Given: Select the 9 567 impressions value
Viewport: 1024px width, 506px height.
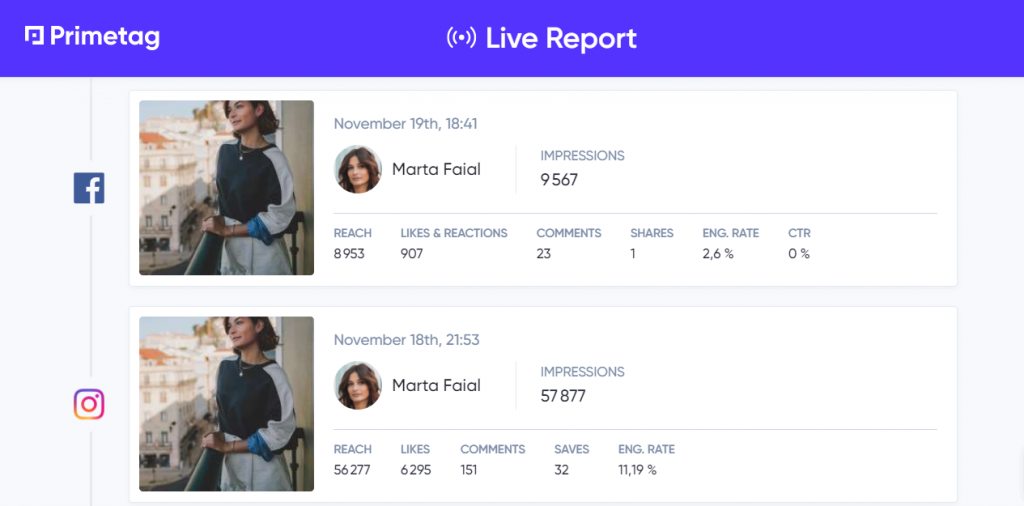Looking at the screenshot, I should (x=559, y=180).
